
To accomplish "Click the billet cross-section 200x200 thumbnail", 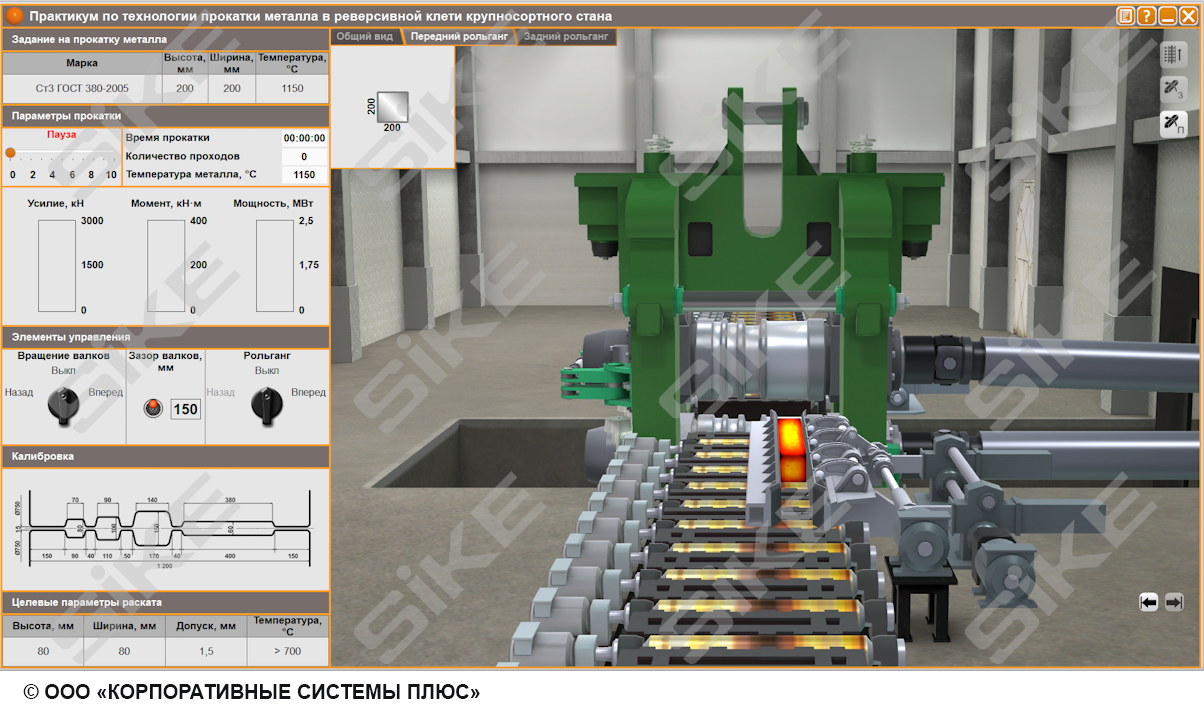I will (392, 106).
